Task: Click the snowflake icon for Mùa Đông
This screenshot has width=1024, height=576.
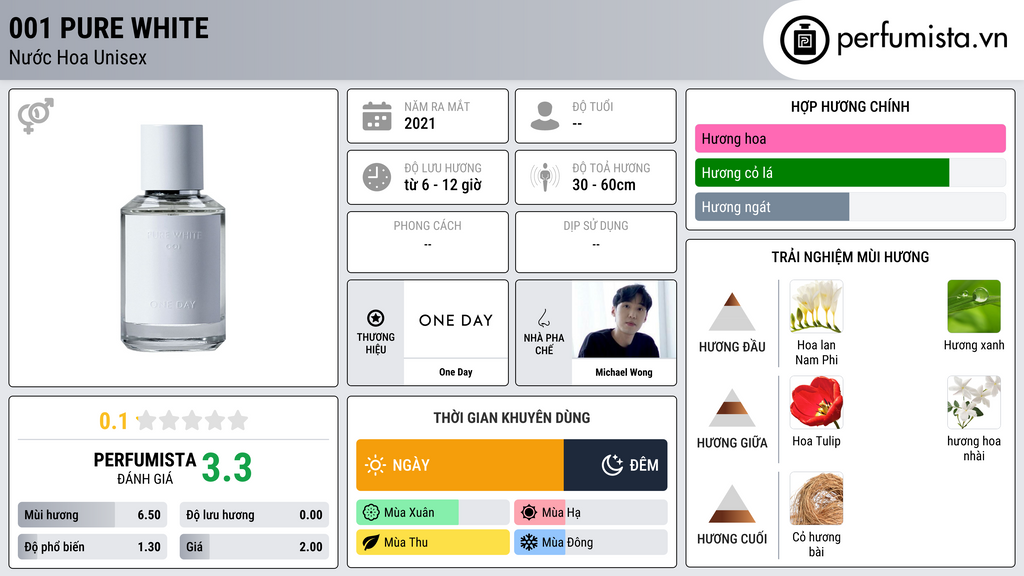Action: (x=529, y=542)
